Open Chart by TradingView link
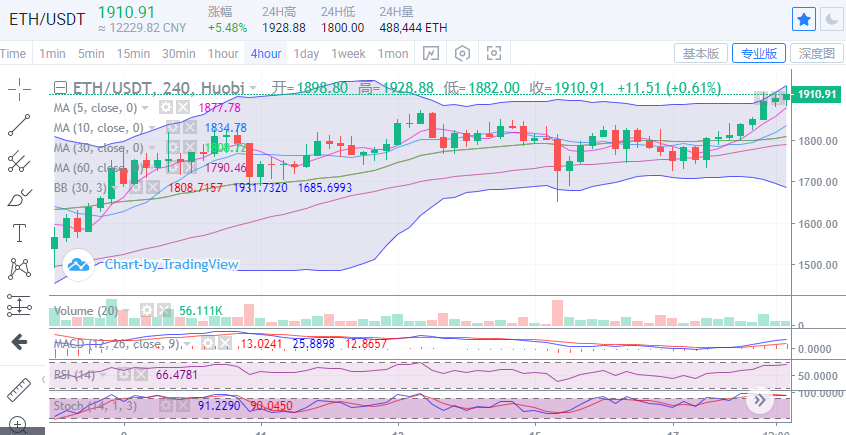846x435 pixels. pos(172,264)
